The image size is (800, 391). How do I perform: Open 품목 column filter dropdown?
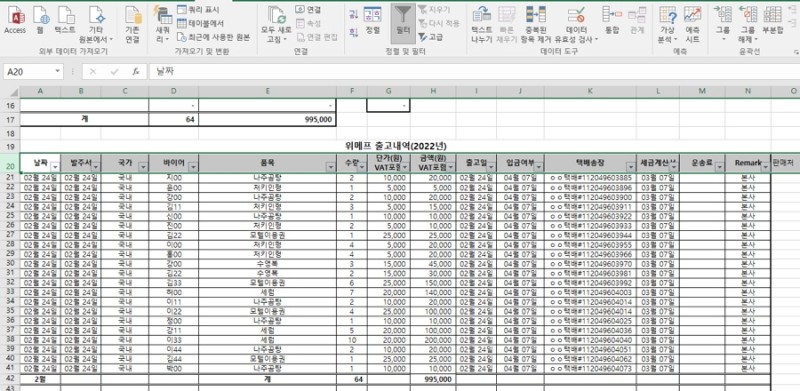(x=331, y=167)
